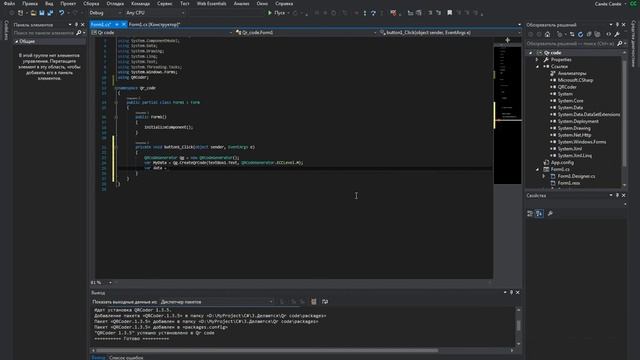The image size is (640, 360).
Task: Close the Вывод output panel
Action: pos(518,293)
